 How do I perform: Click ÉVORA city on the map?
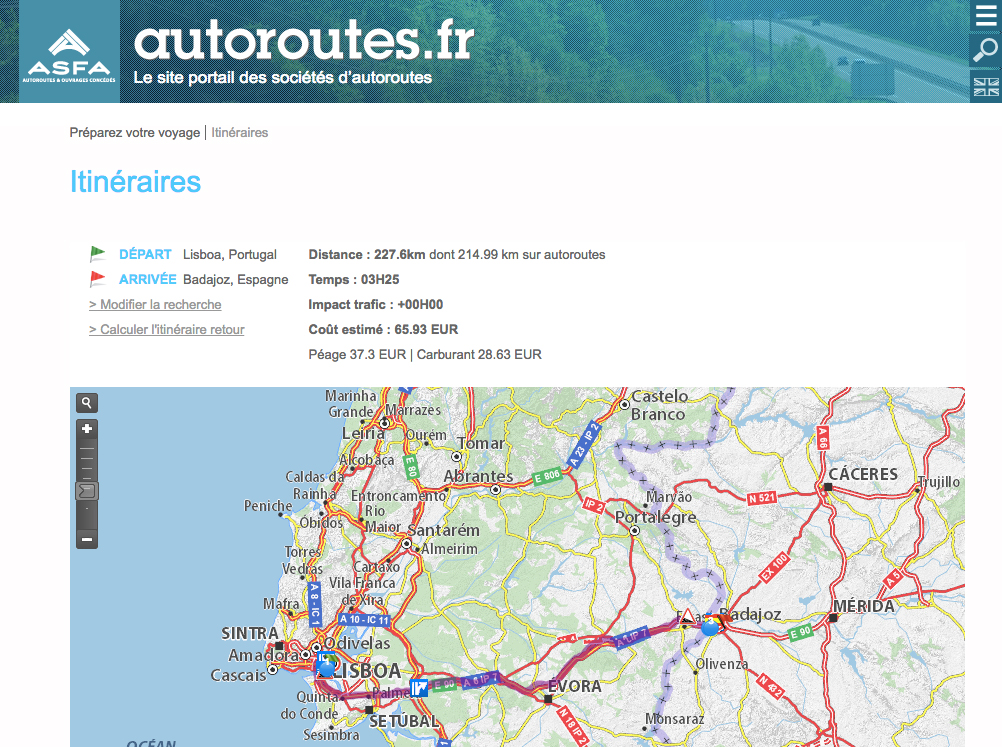(574, 687)
